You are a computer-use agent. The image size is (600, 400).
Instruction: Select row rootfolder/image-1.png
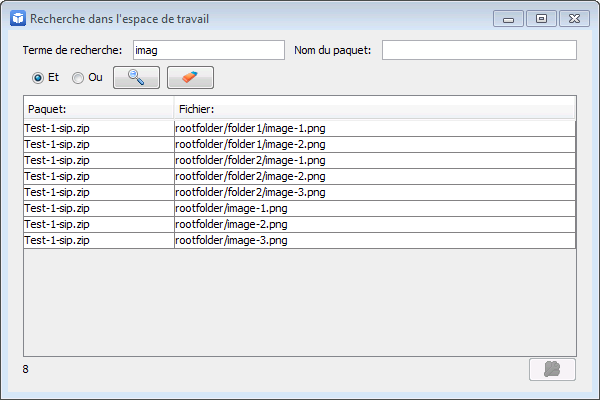300,209
